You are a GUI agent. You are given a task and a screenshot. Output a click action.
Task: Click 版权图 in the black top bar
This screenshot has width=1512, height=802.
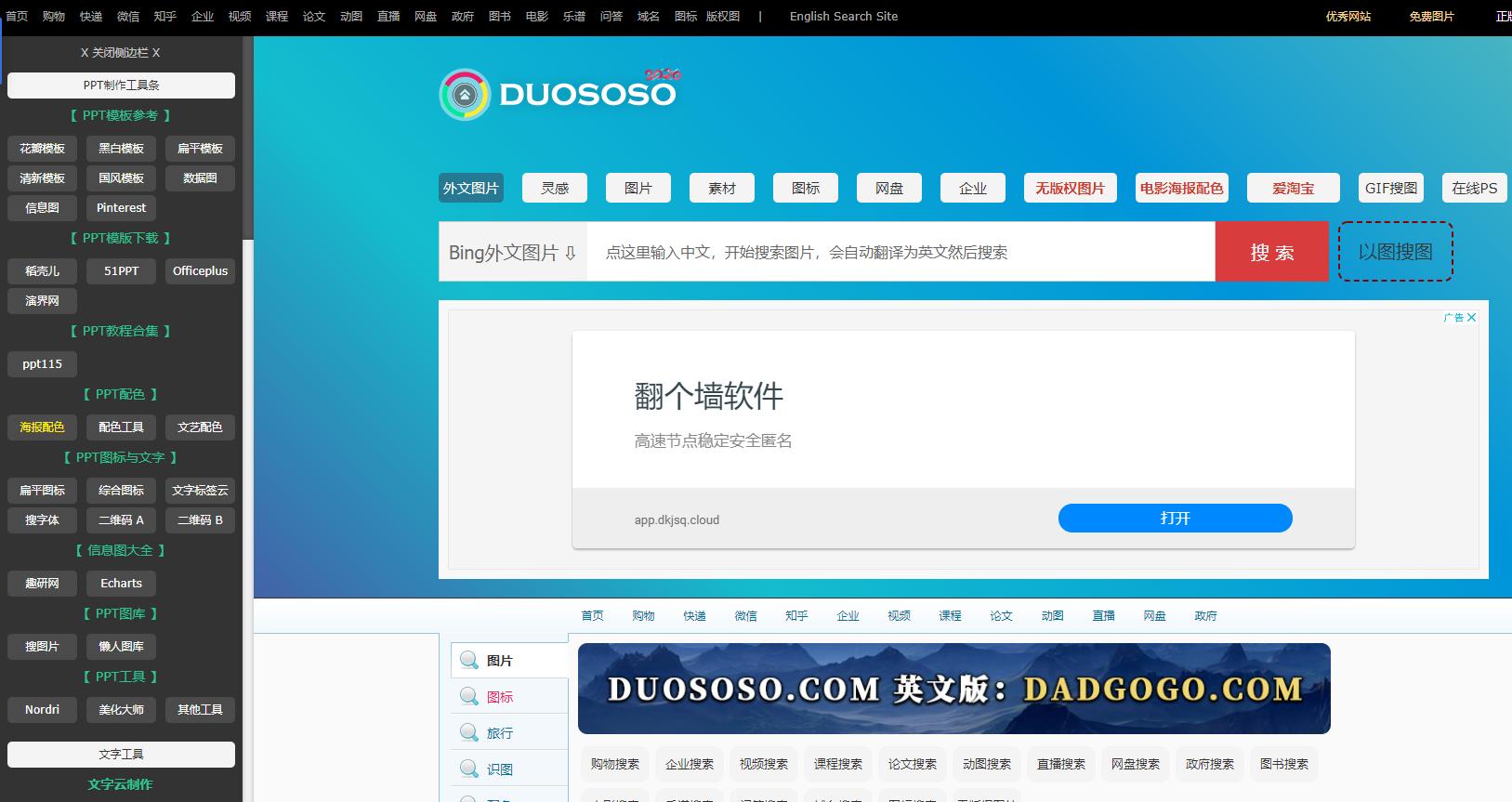(x=723, y=16)
